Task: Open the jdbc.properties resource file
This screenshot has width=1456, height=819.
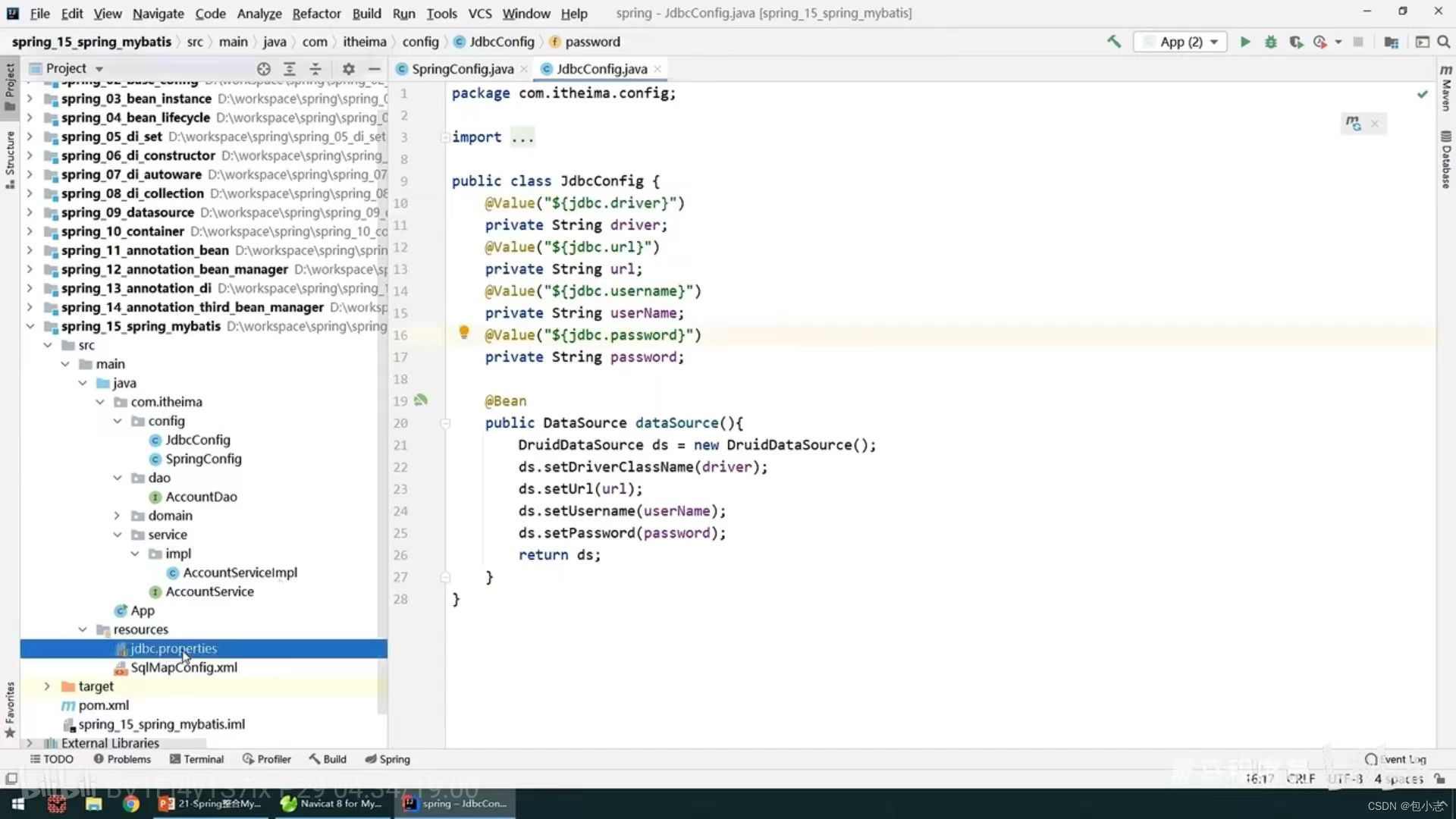Action: (173, 648)
